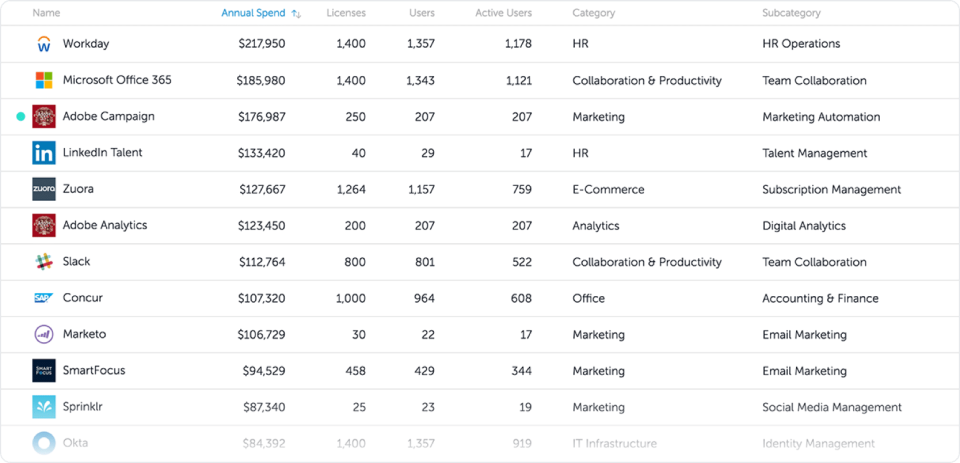The height and width of the screenshot is (463, 960).
Task: Open the Concur application name
Action: 83,298
